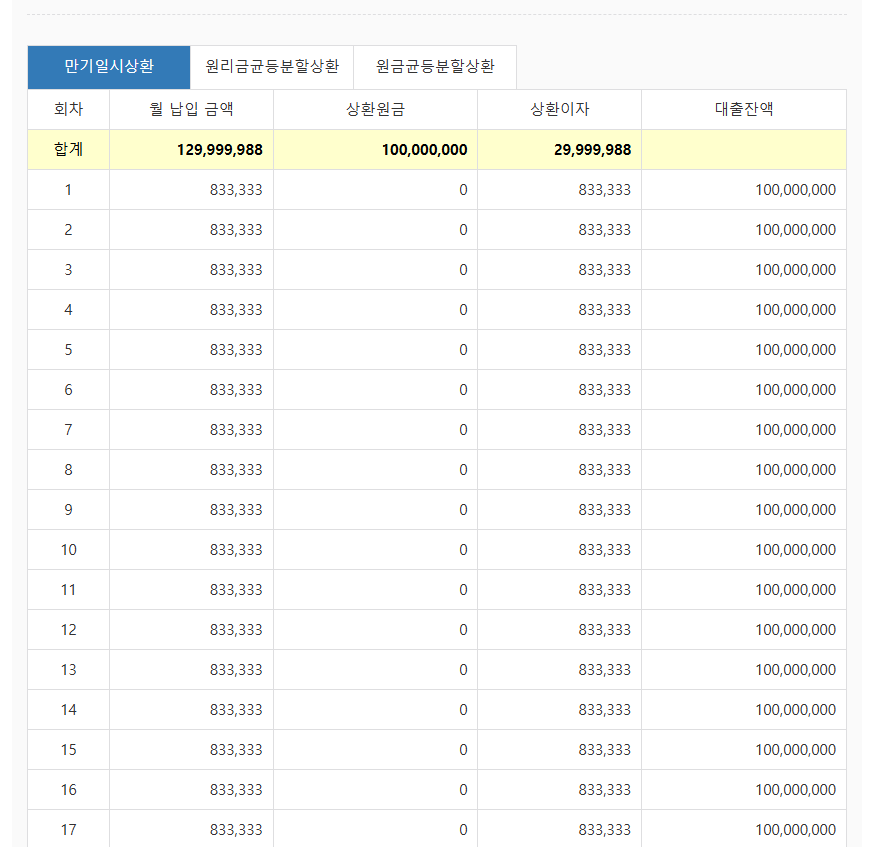Viewport: 873px width, 847px height.
Task: Click loan balance 100,000,000 in row 1
Action: click(x=796, y=190)
